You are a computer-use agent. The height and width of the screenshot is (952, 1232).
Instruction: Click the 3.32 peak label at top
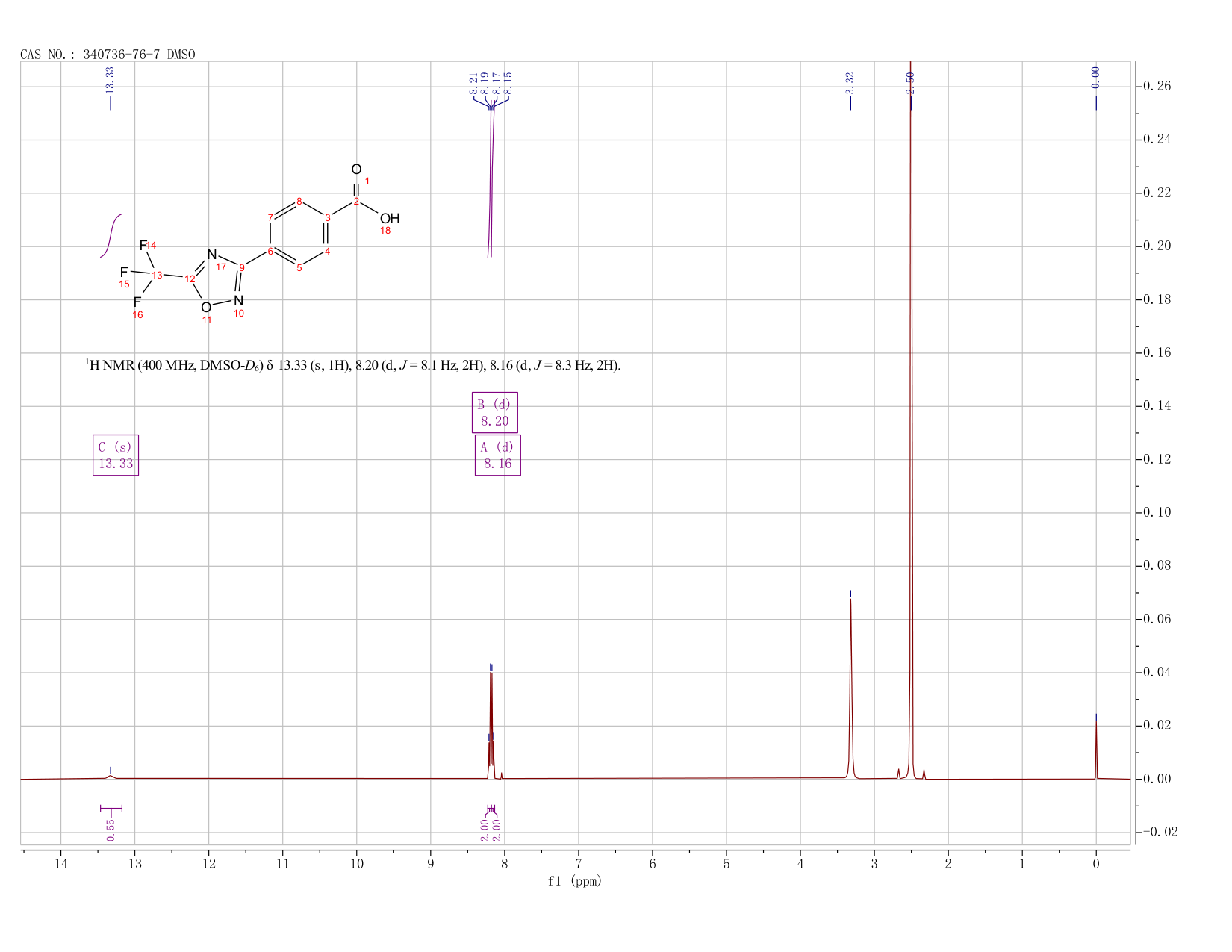click(x=850, y=83)
